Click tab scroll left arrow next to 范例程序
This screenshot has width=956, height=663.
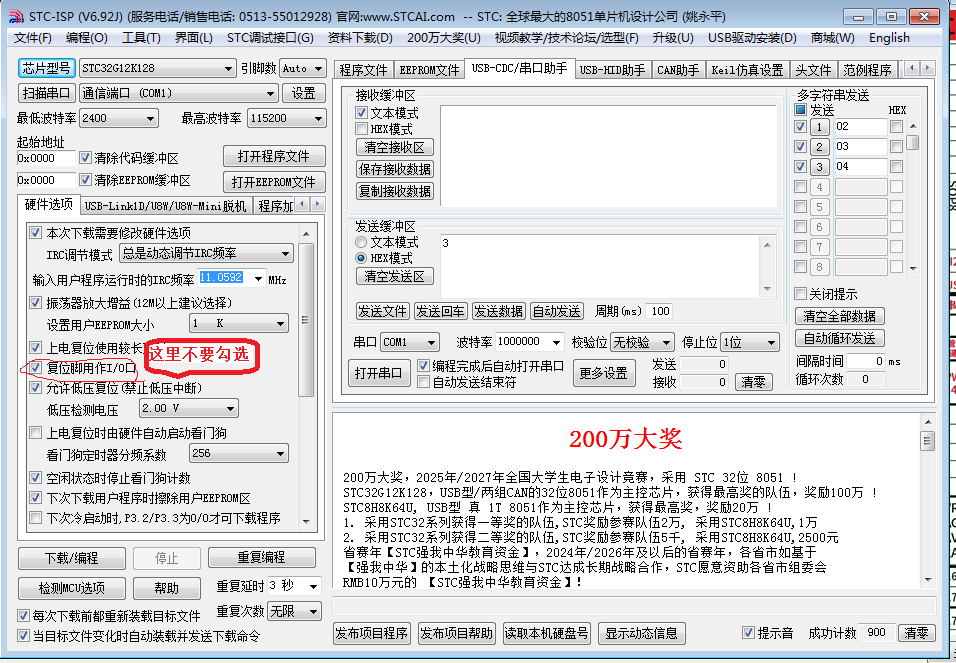coord(912,68)
